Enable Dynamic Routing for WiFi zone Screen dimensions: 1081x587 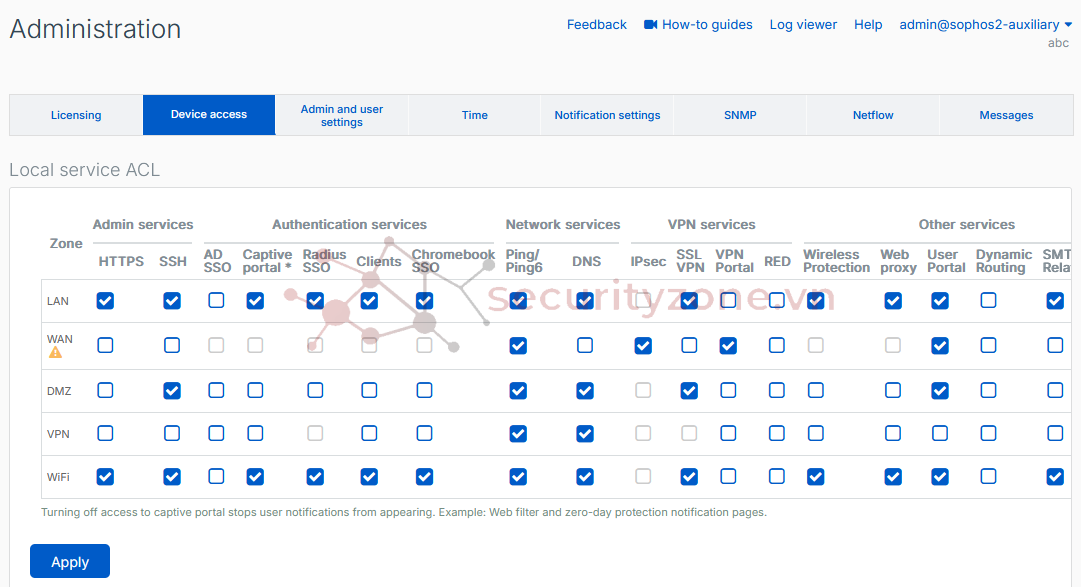coord(988,476)
